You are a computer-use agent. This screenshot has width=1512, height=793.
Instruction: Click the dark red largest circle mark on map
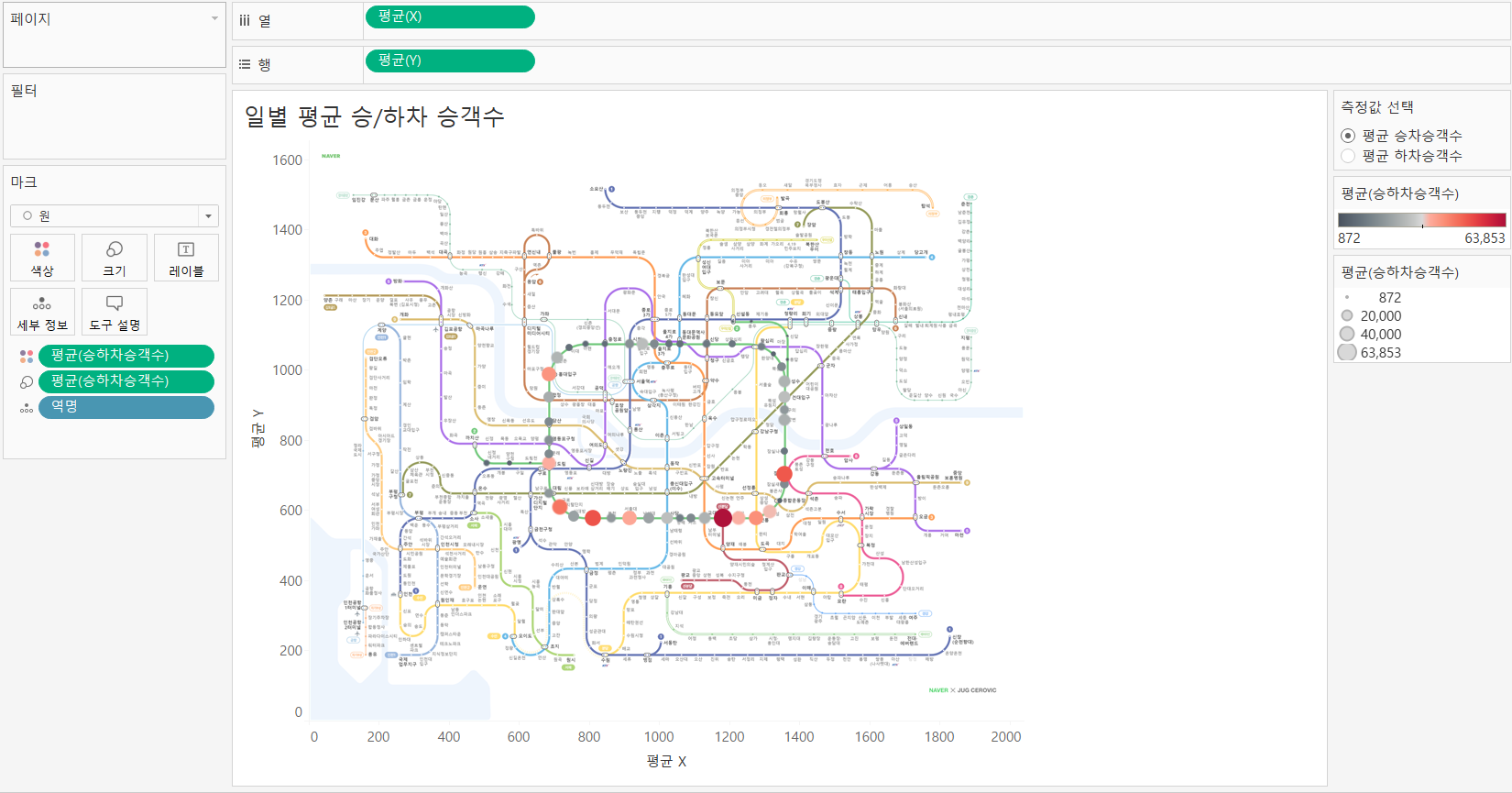[723, 518]
